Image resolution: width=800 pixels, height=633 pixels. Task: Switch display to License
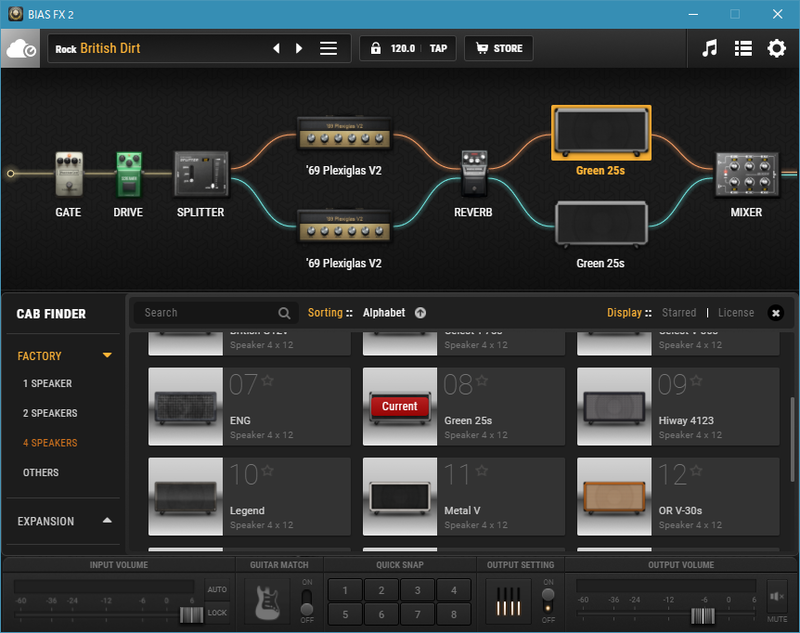click(x=736, y=313)
